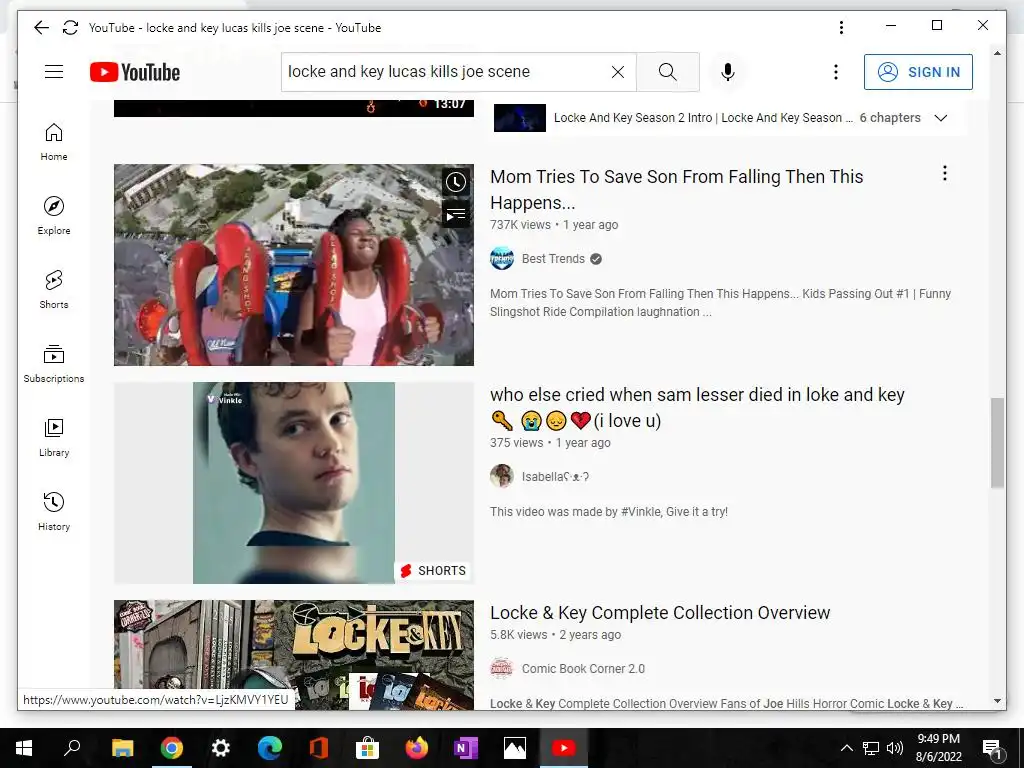The image size is (1024, 768).
Task: Open History in the sidebar
Action: pyautogui.click(x=54, y=511)
